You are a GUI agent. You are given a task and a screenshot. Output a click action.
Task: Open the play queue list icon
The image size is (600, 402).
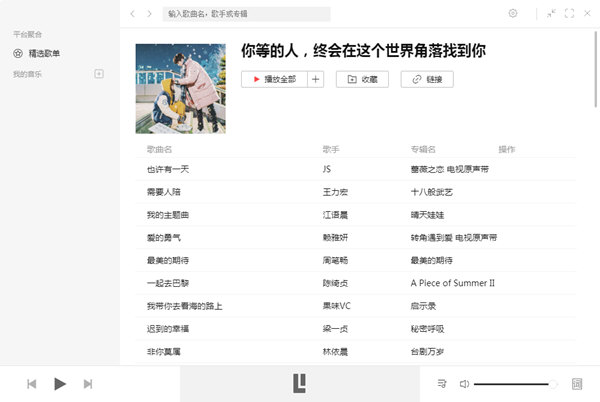coord(442,383)
